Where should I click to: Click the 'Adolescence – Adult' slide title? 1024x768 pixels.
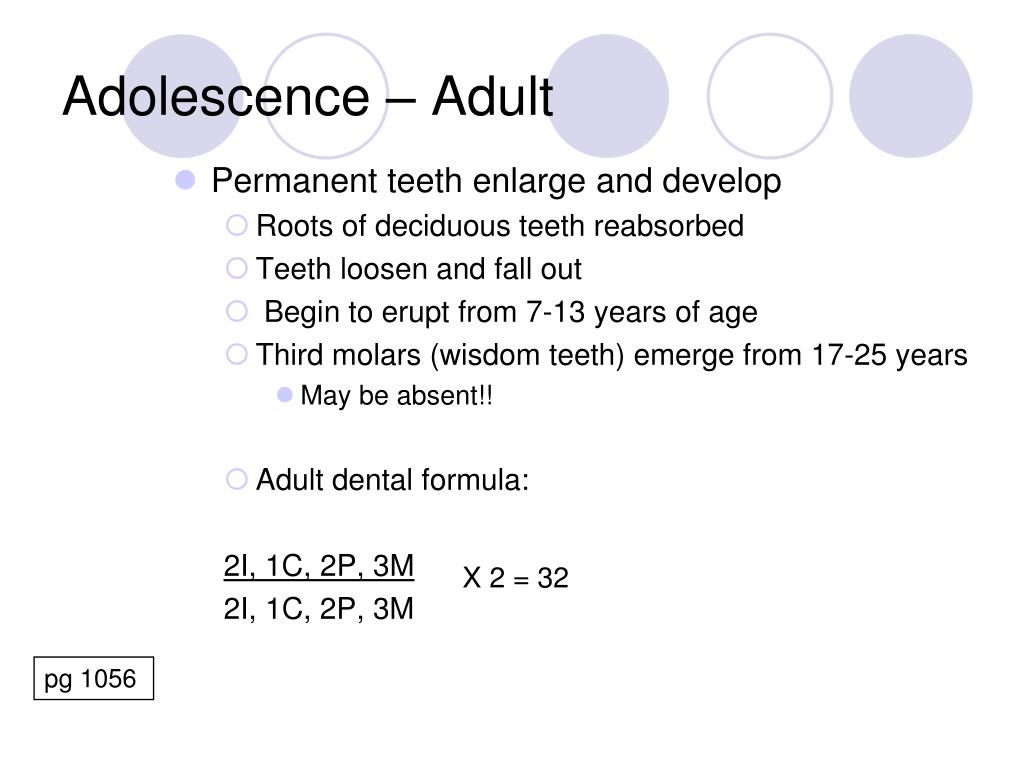(x=308, y=97)
